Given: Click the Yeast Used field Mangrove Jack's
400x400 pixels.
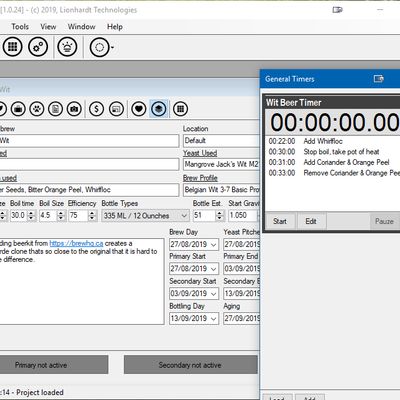Looking at the screenshot, I should (221, 164).
